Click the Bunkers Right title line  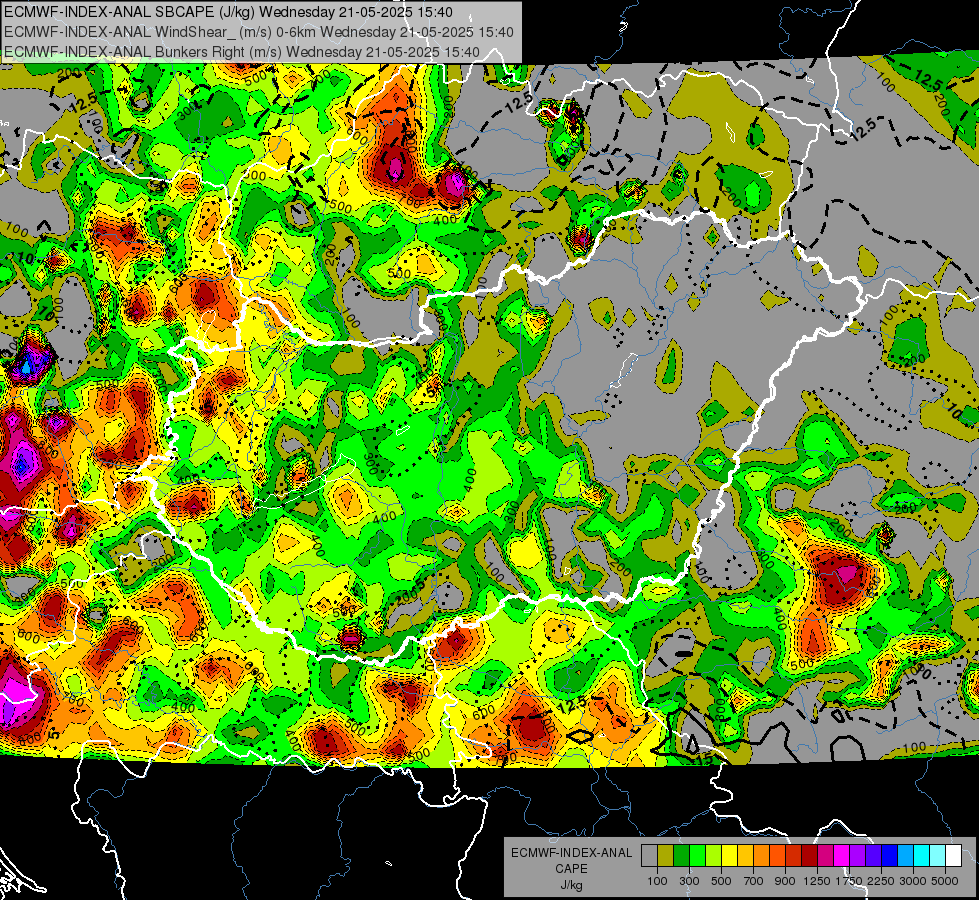point(242,52)
